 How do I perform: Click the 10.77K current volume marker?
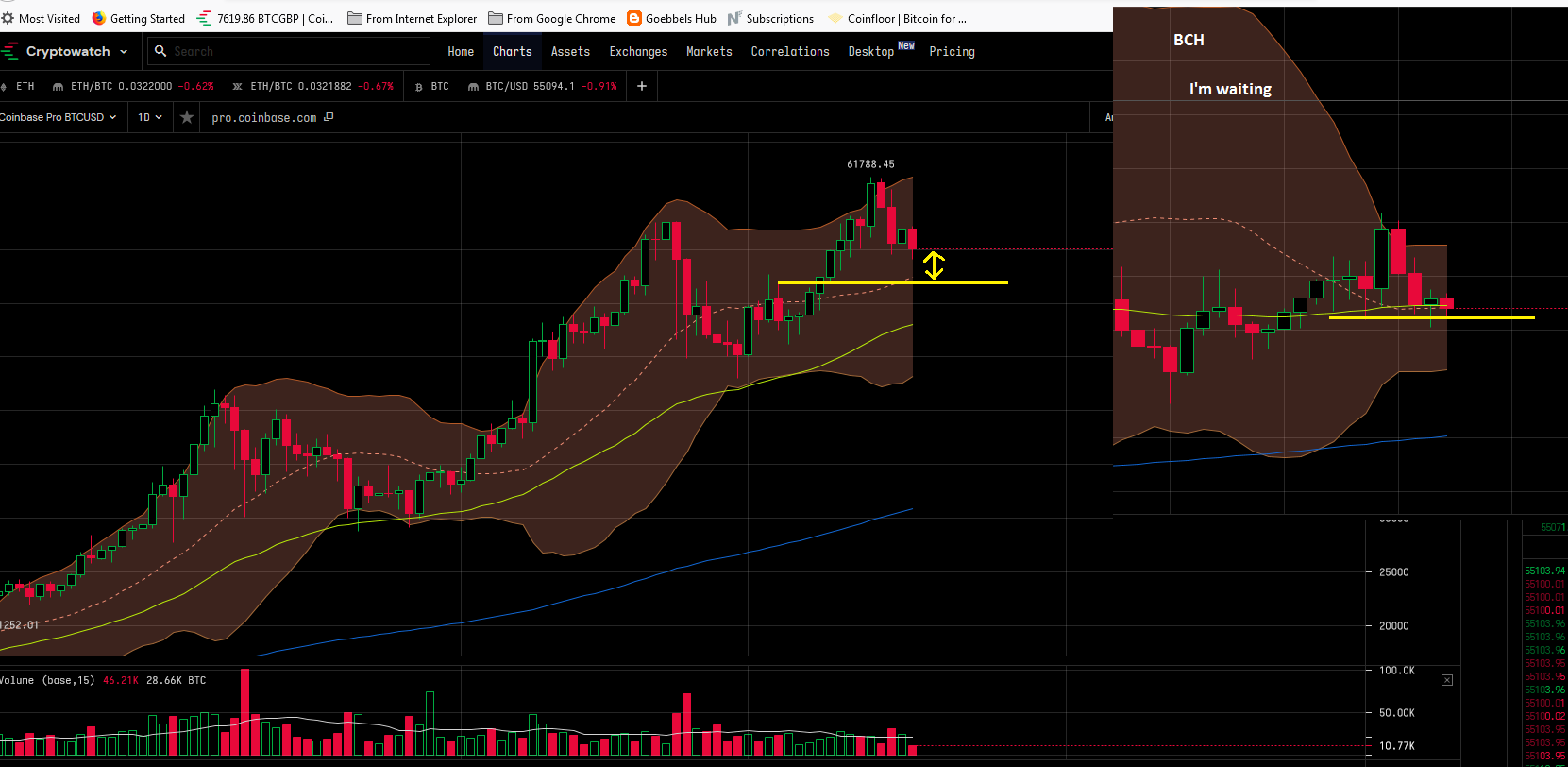(x=1397, y=746)
